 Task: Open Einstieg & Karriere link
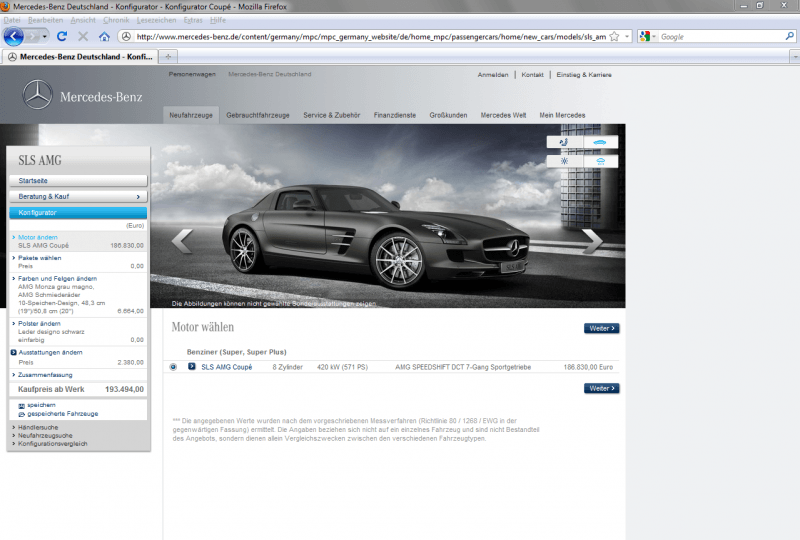[x=584, y=75]
